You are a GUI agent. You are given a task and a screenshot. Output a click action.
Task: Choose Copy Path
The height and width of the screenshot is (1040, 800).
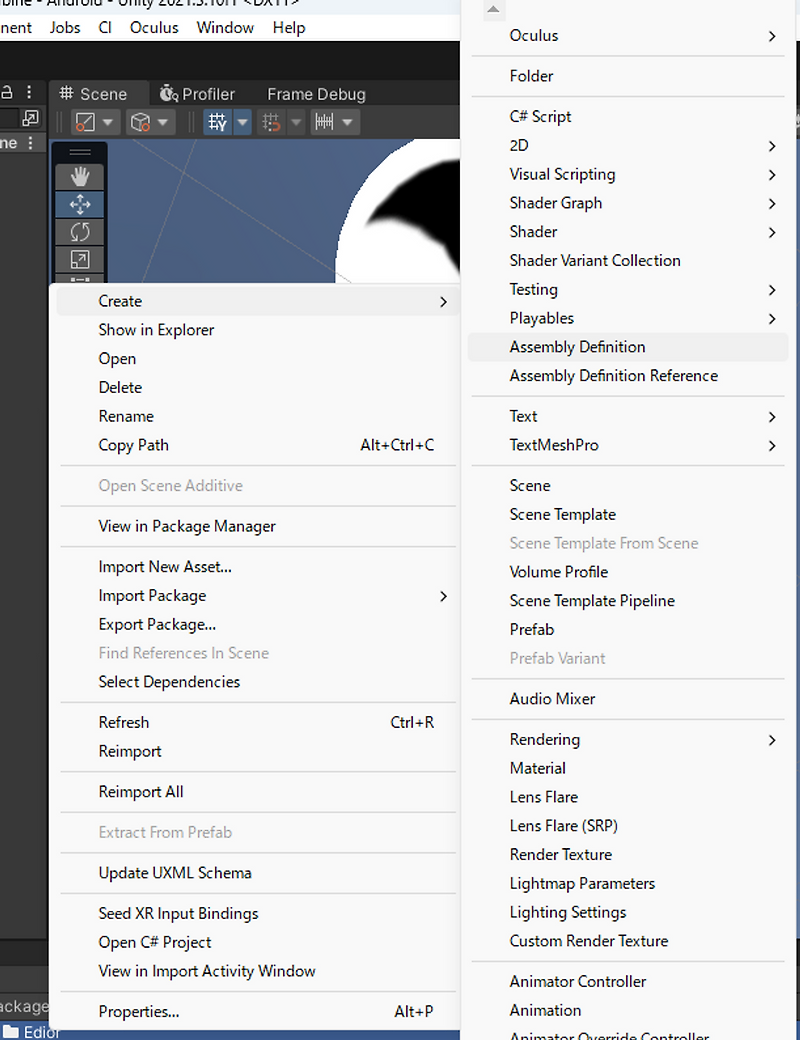click(x=257, y=445)
